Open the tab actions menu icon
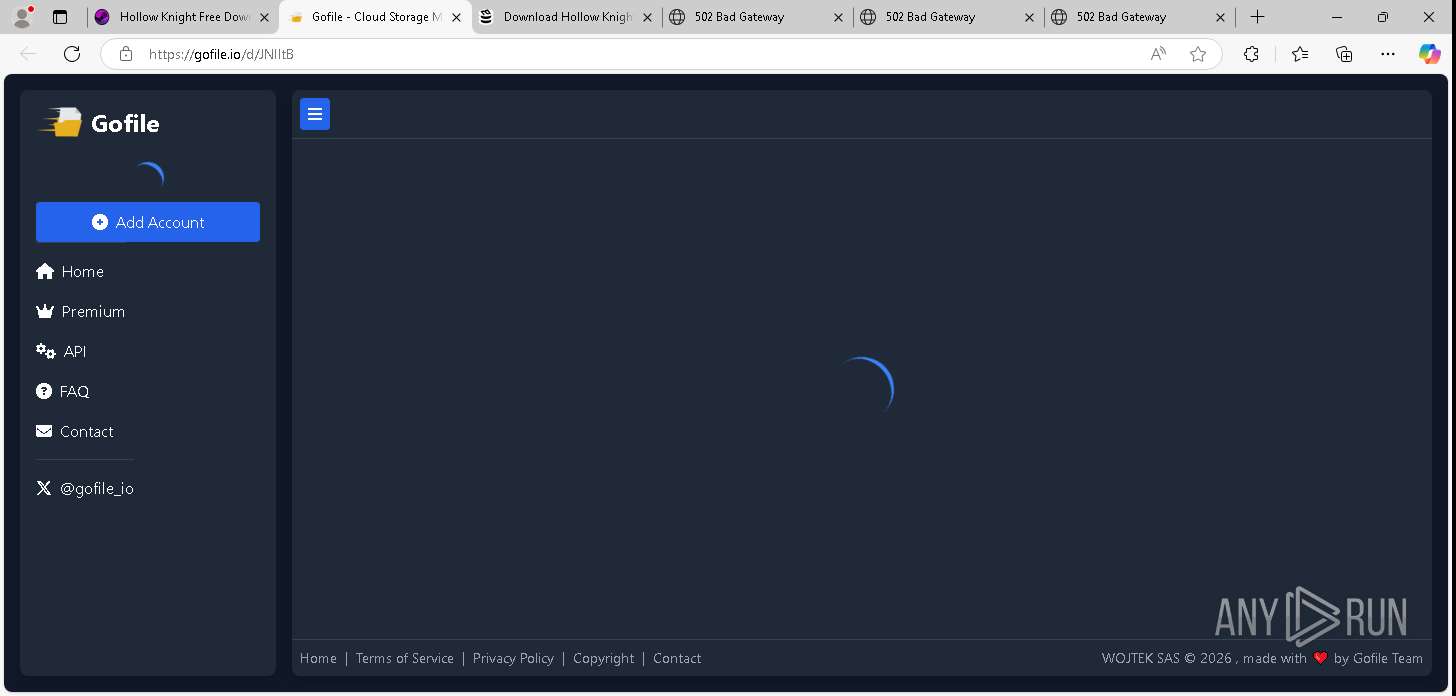Screen dimensions: 1456x696 [60, 17]
